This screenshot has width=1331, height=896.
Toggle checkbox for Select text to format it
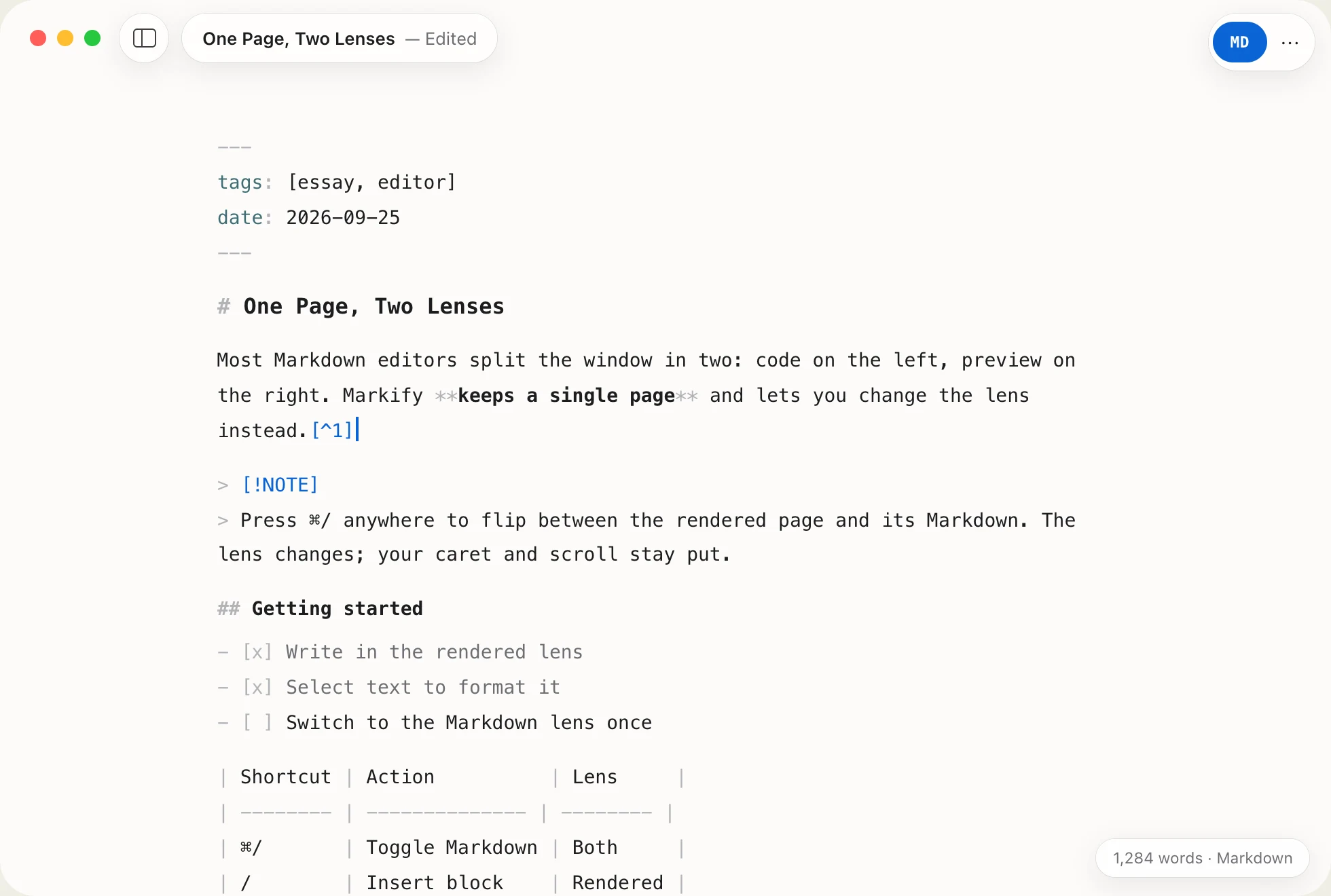pyautogui.click(x=257, y=688)
